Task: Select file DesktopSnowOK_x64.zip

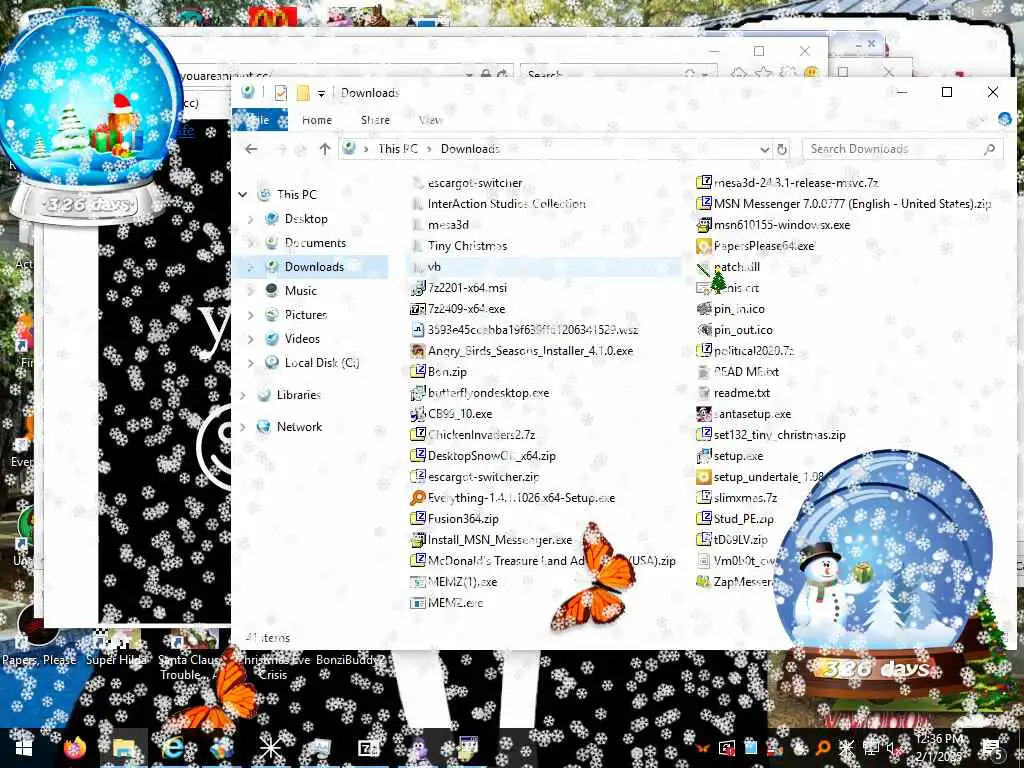Action: coord(492,456)
